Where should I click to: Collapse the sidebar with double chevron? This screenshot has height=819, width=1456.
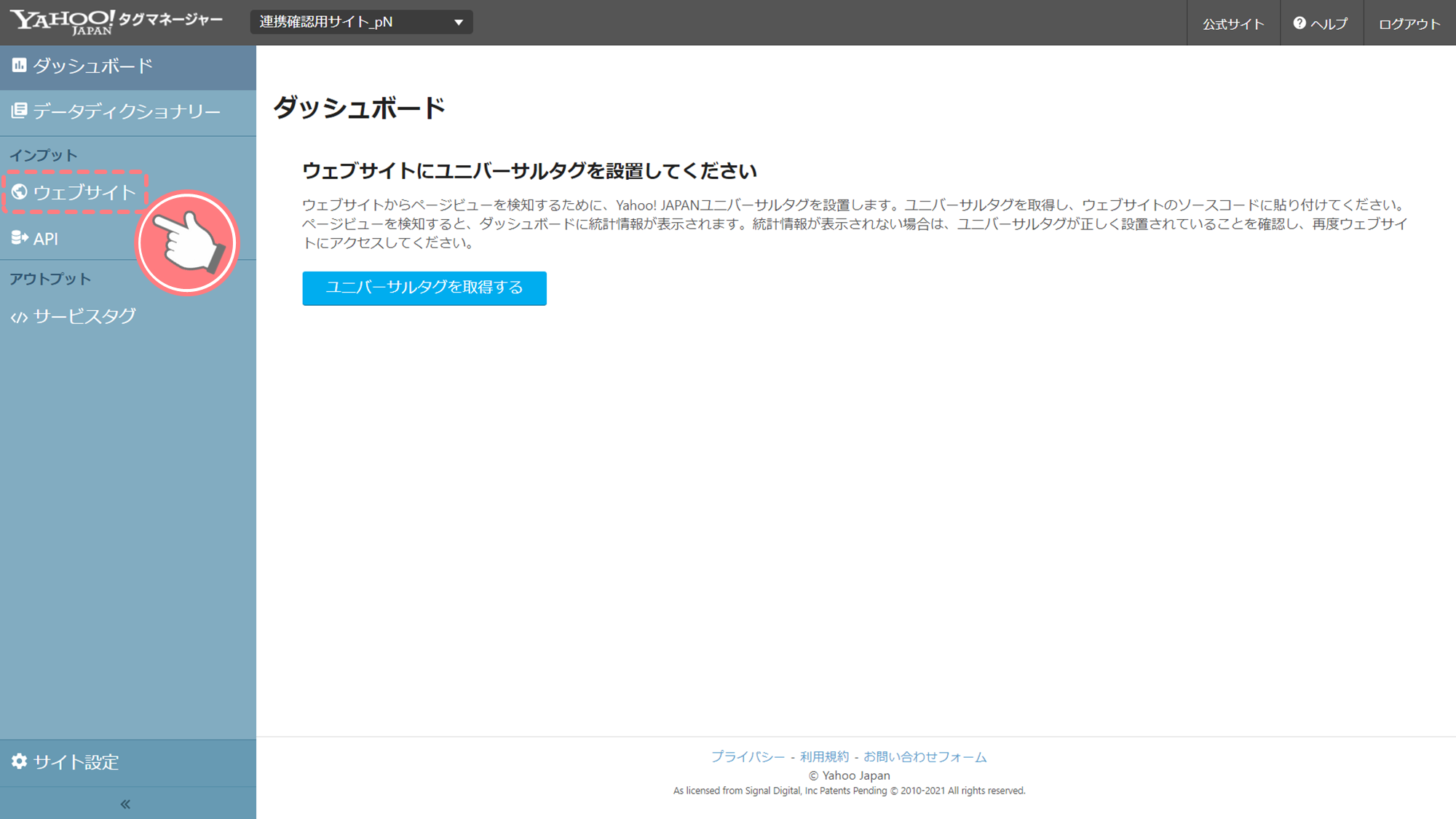tap(125, 804)
